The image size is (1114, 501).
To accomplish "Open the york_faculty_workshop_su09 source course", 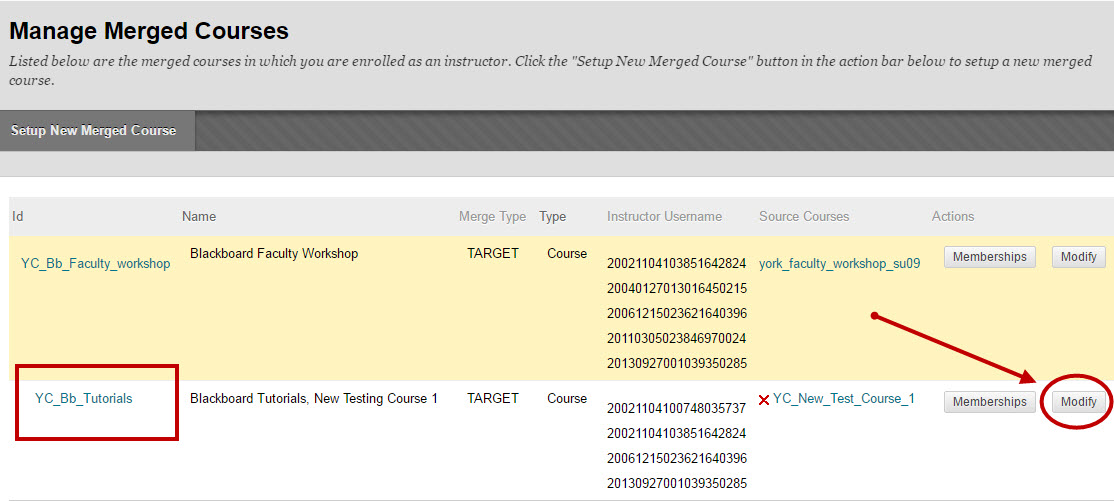I will [839, 264].
